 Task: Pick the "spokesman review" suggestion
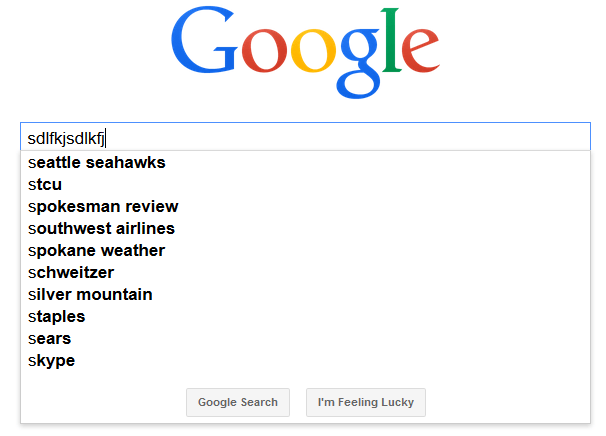click(103, 206)
